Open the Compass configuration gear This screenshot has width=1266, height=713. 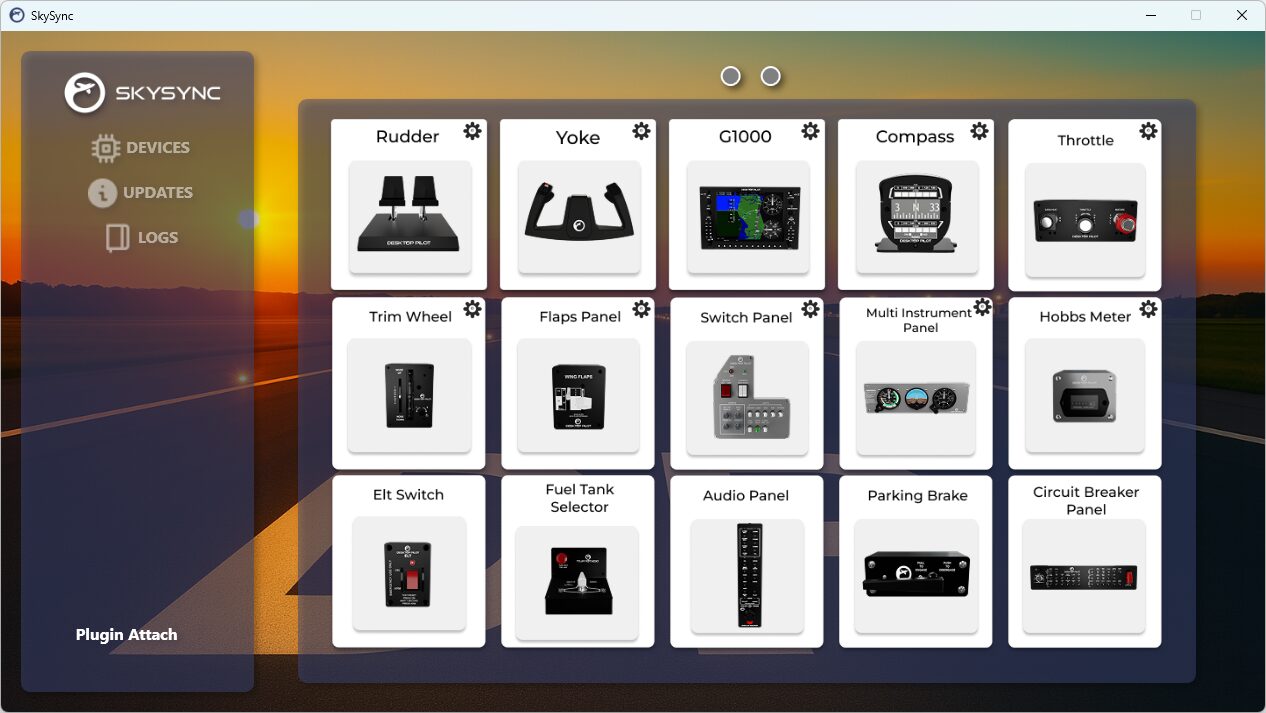coord(978,131)
